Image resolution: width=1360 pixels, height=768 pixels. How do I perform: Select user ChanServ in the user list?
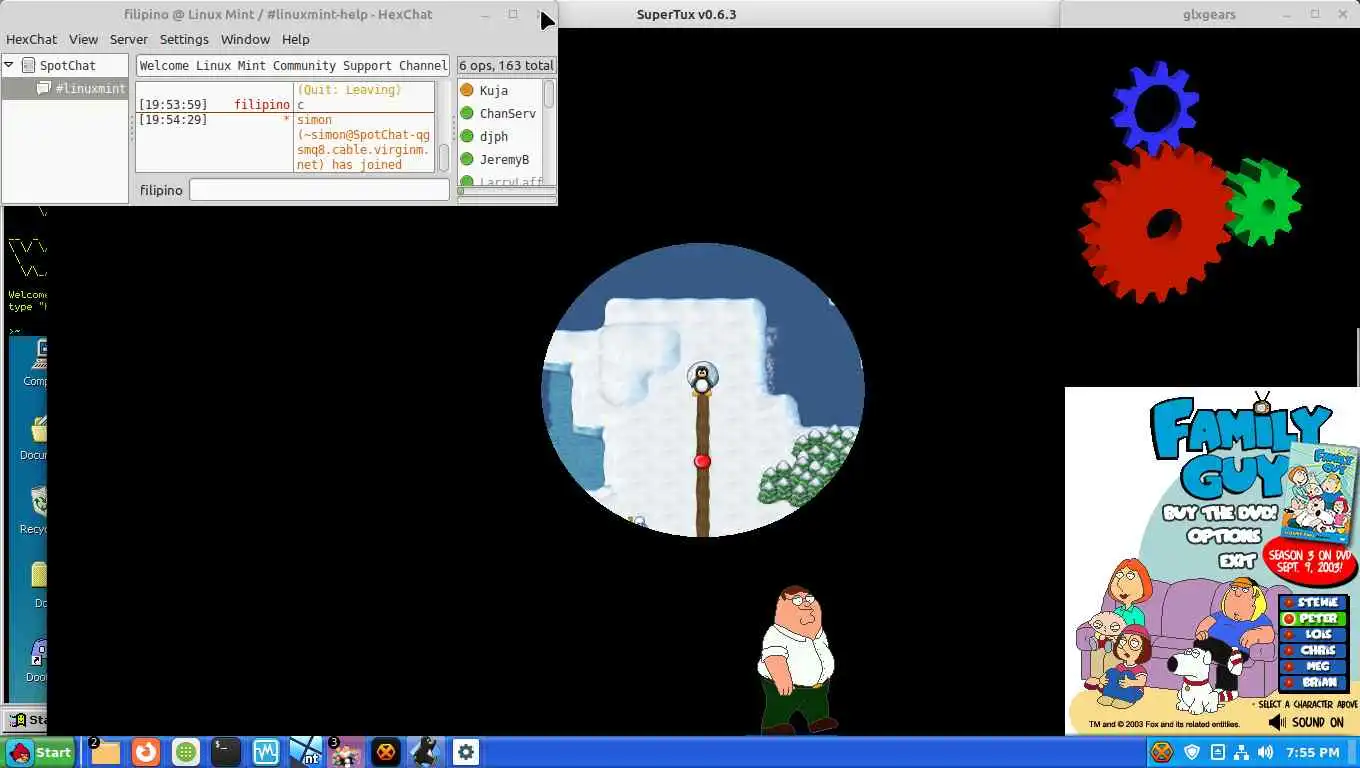507,113
